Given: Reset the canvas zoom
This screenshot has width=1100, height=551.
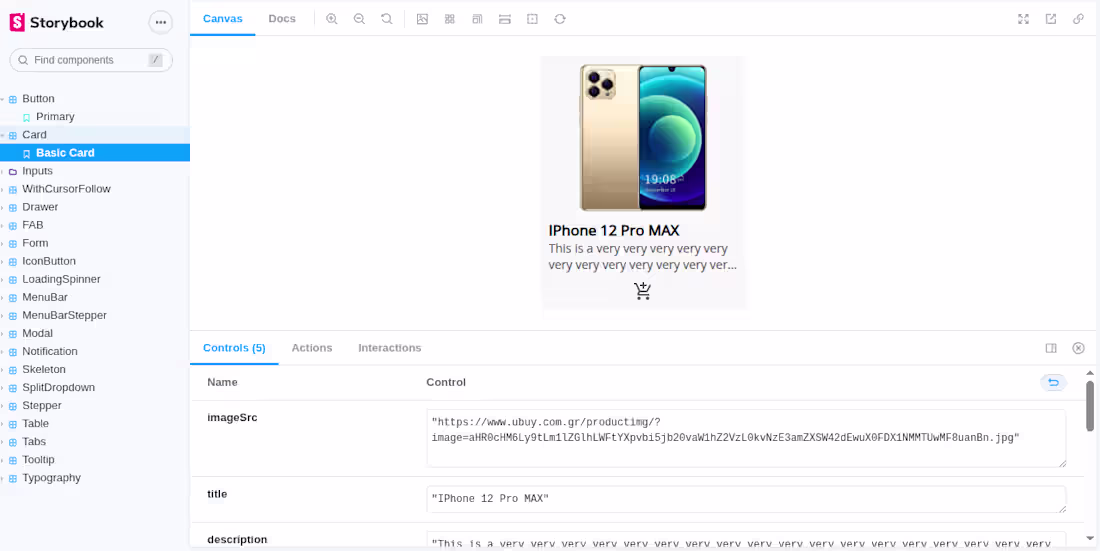Looking at the screenshot, I should coord(387,19).
